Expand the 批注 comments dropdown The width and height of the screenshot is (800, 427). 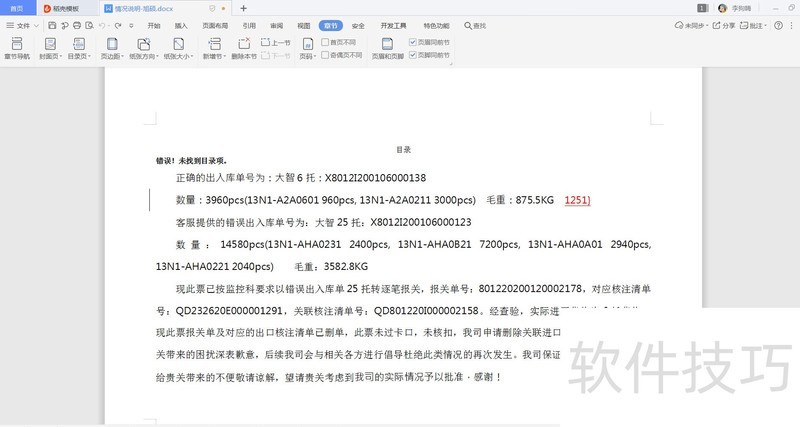pyautogui.click(x=765, y=26)
